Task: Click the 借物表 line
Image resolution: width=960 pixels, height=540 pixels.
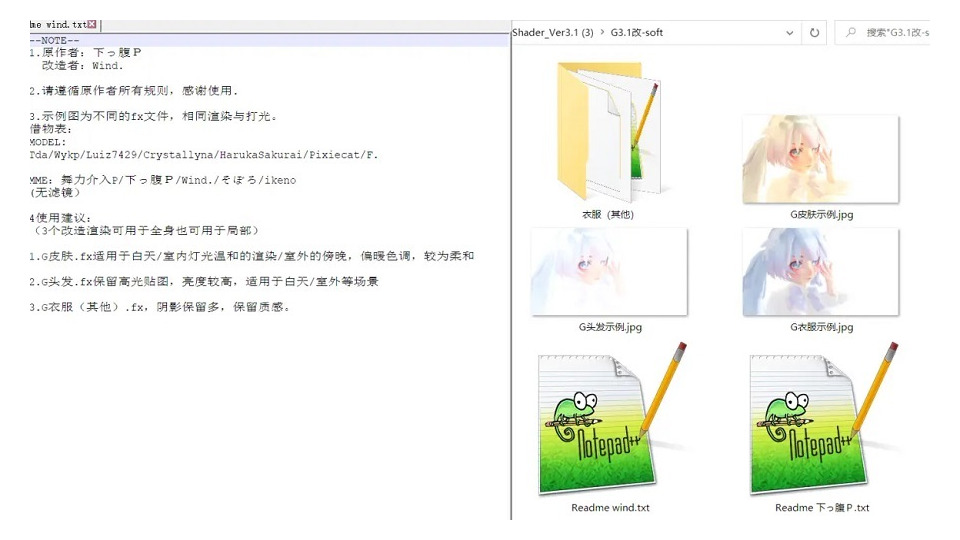Action: tap(51, 129)
